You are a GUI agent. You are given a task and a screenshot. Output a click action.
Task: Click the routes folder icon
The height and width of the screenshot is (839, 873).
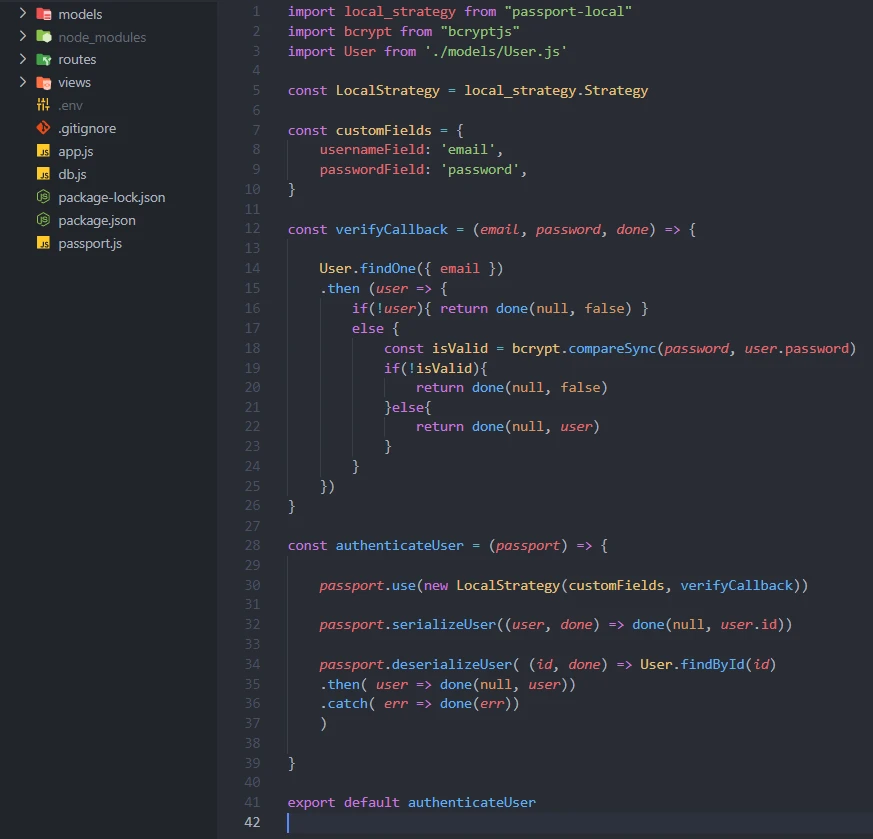click(x=42, y=59)
